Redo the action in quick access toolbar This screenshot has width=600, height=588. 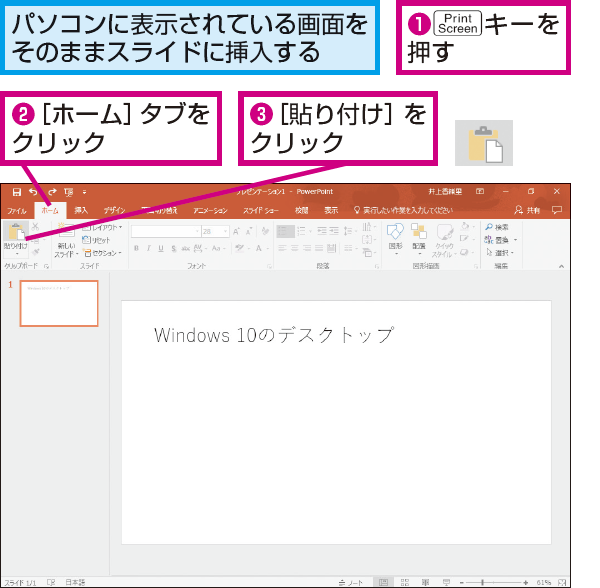point(52,192)
